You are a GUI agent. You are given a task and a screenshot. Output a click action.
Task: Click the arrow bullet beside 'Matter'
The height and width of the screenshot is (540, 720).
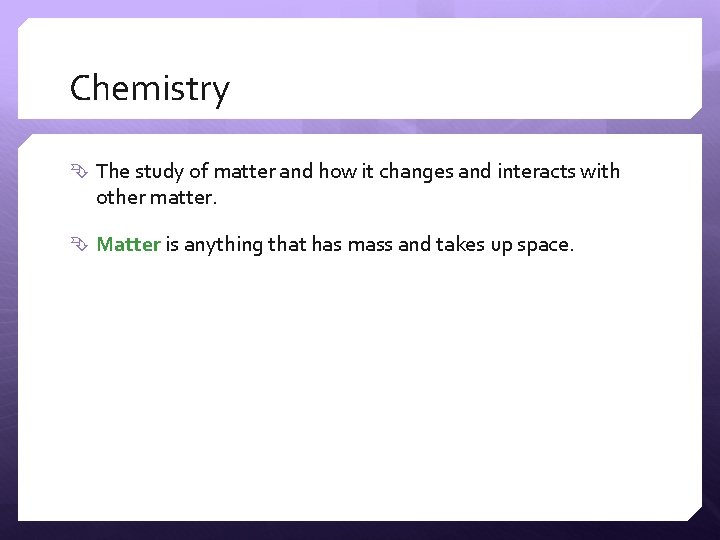pyautogui.click(x=79, y=244)
